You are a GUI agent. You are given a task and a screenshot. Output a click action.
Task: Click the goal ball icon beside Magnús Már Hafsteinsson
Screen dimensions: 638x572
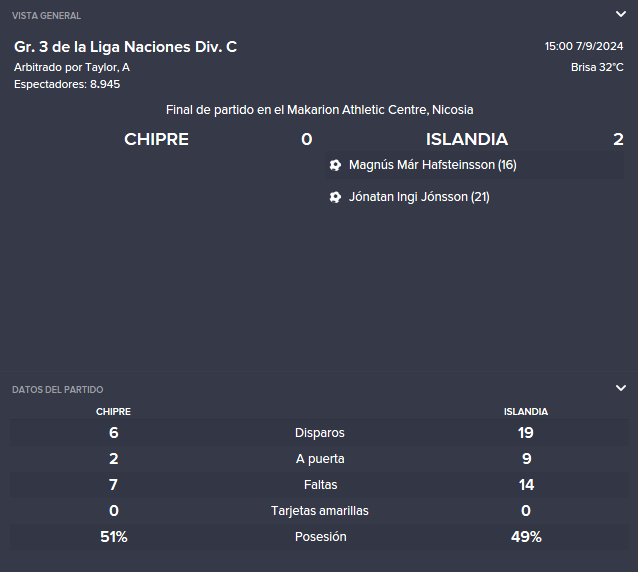335,165
